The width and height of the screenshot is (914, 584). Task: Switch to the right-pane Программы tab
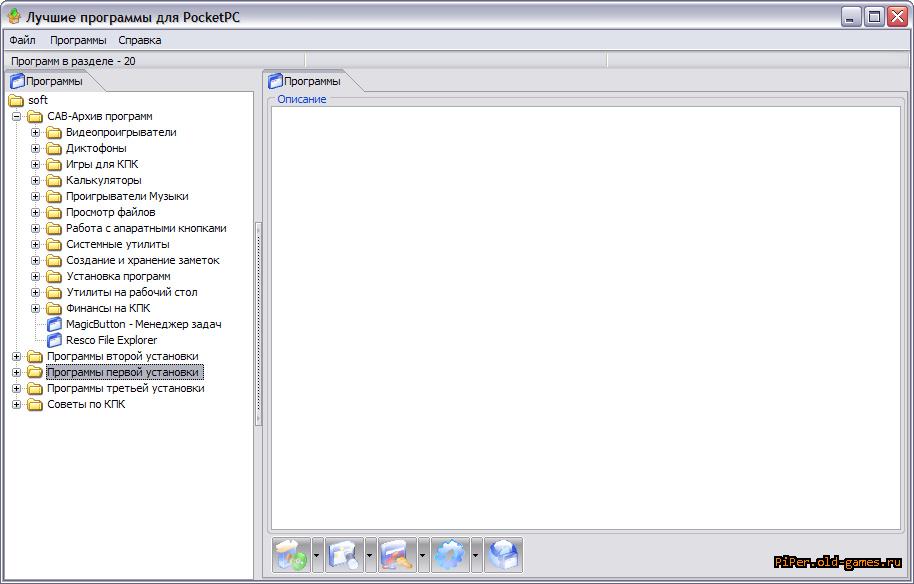coord(310,81)
